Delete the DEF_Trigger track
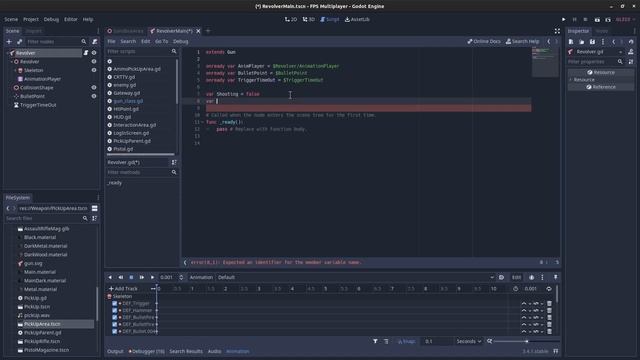 (549, 303)
